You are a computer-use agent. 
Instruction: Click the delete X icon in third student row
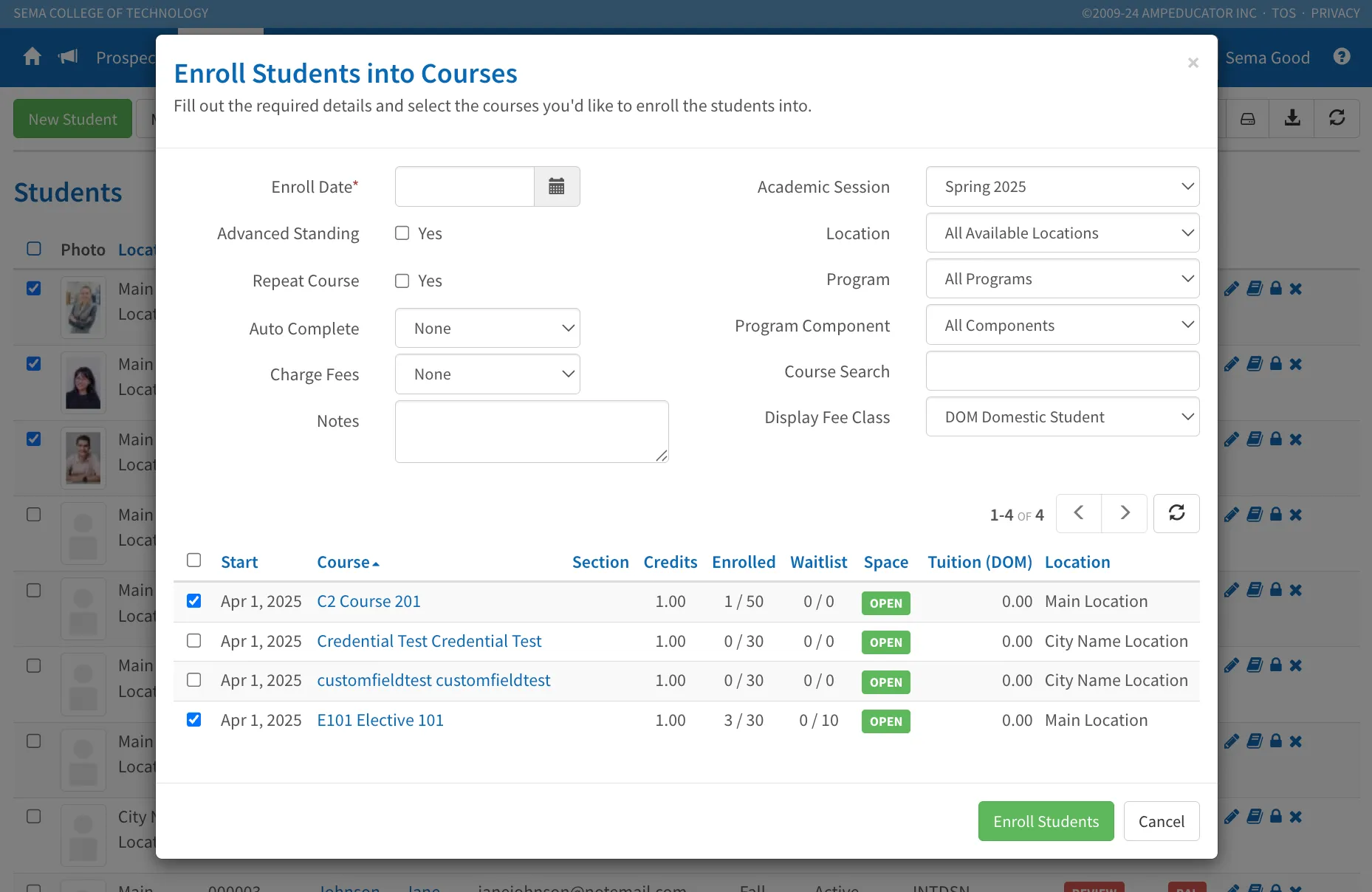point(1296,439)
